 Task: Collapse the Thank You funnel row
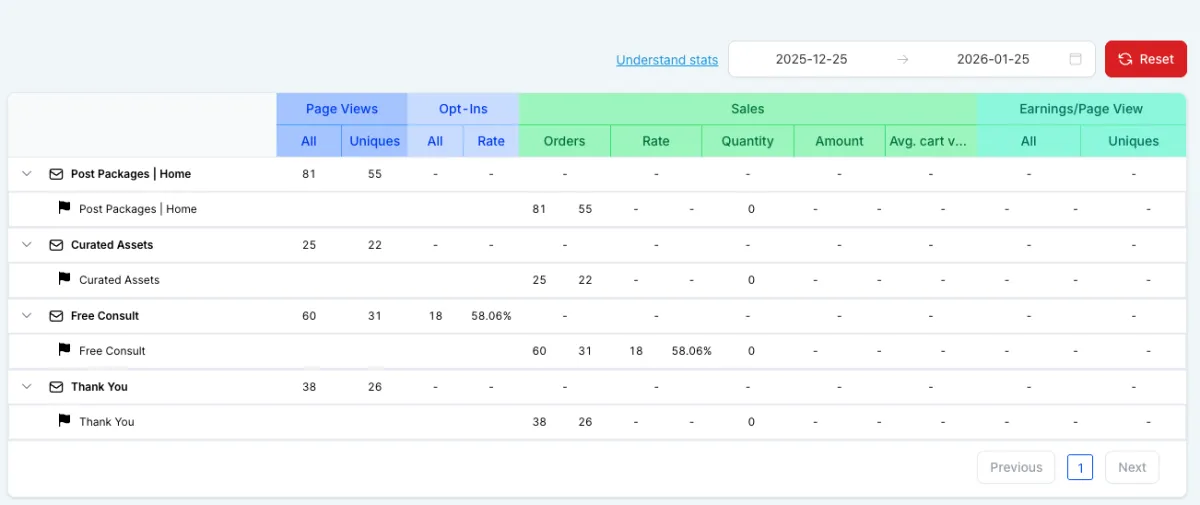click(x=27, y=387)
